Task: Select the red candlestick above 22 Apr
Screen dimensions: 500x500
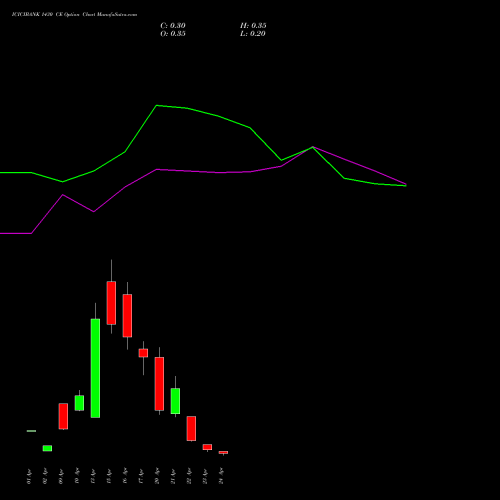Action: pos(191,428)
